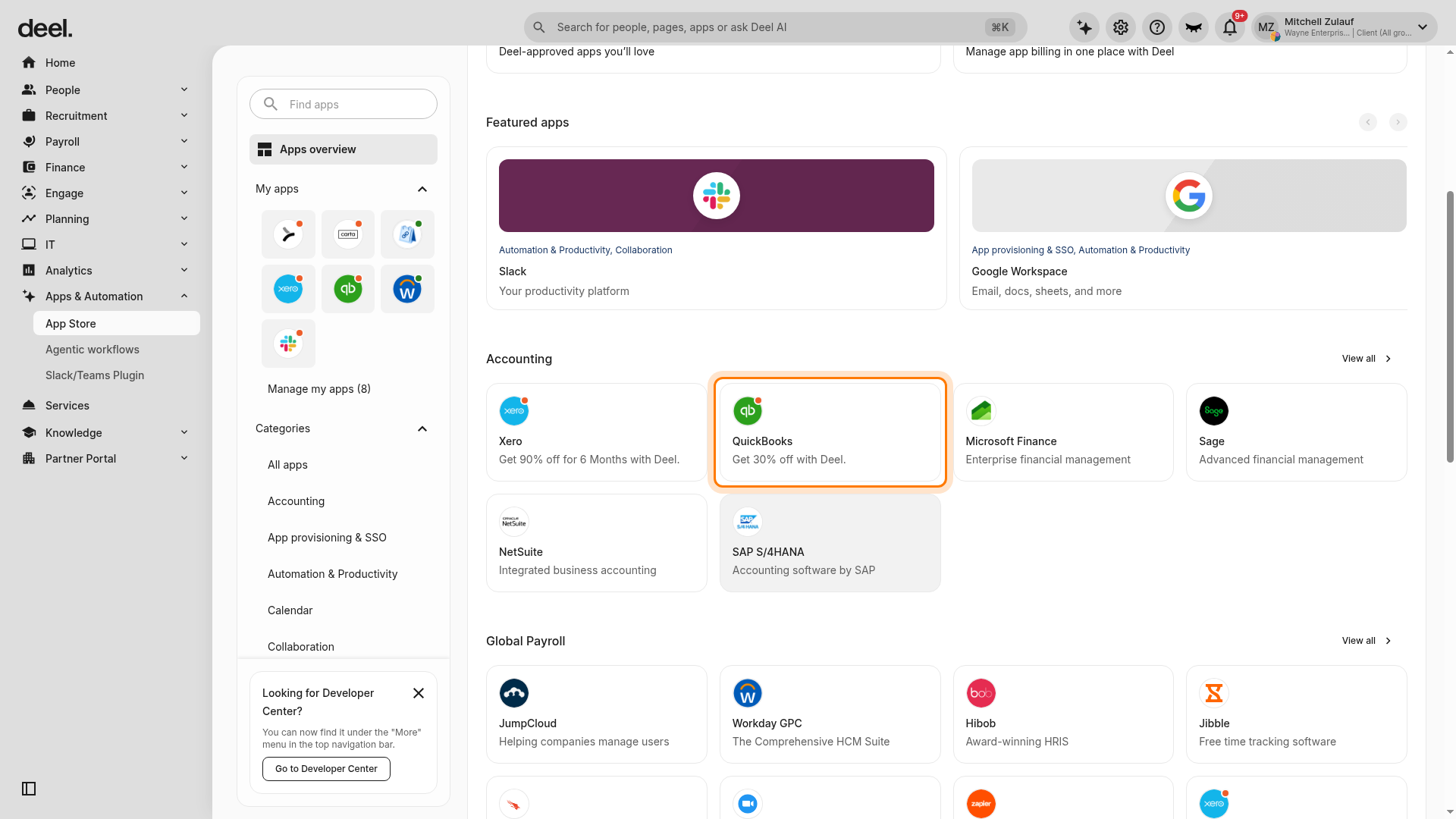Open the Microsoft Finance card

(x=1063, y=432)
